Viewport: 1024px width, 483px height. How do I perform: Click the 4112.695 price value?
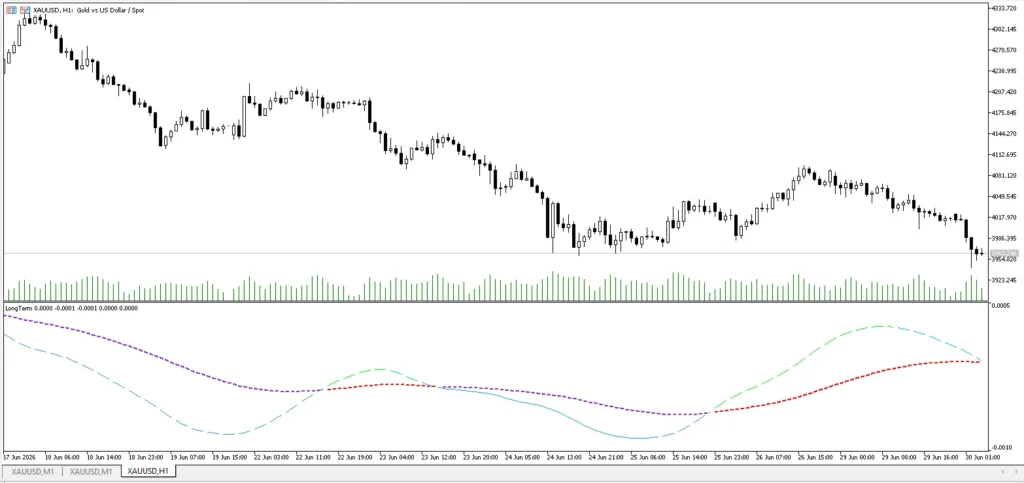click(1005, 155)
